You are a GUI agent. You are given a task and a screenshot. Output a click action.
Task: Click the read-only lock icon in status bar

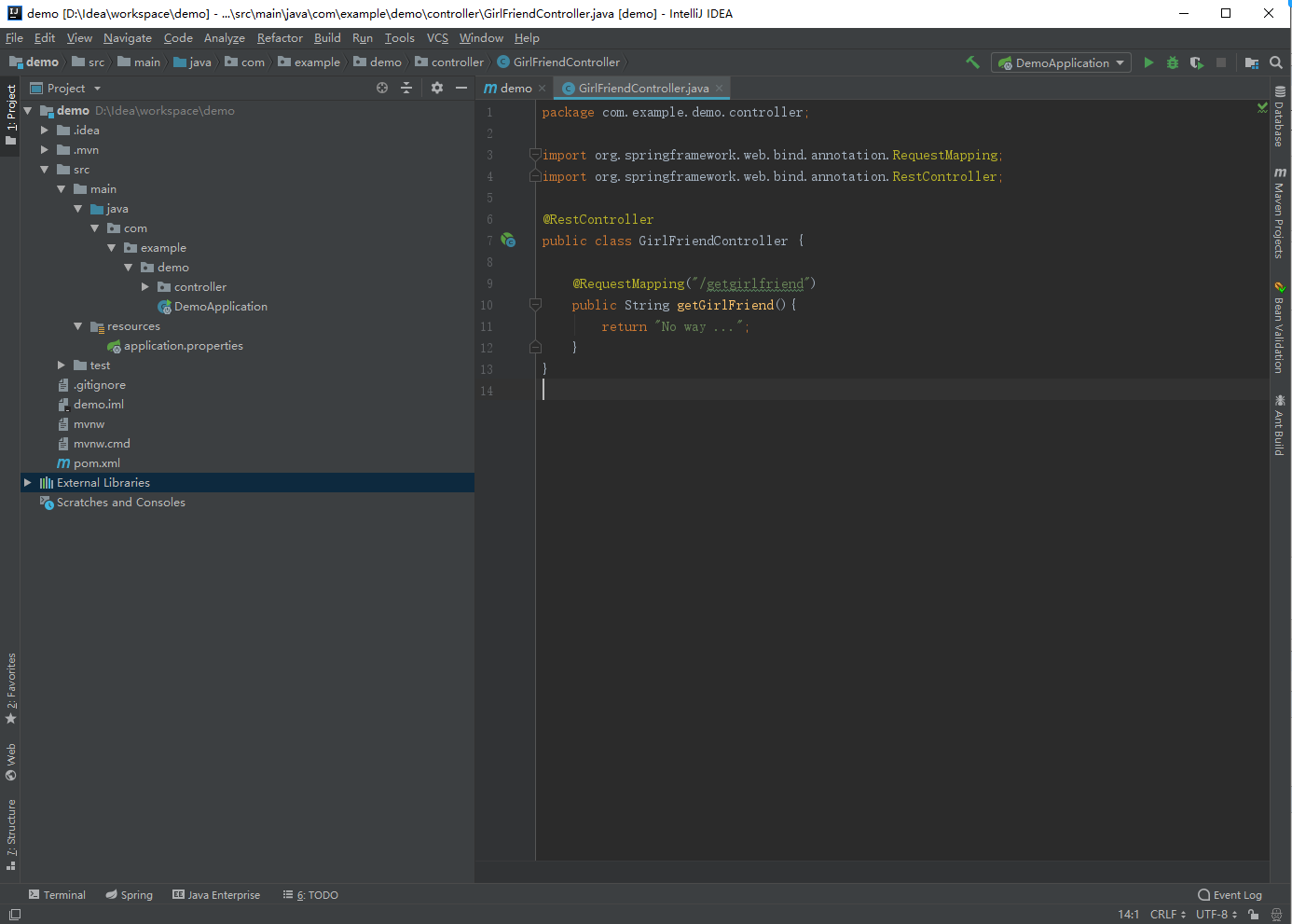(1254, 915)
